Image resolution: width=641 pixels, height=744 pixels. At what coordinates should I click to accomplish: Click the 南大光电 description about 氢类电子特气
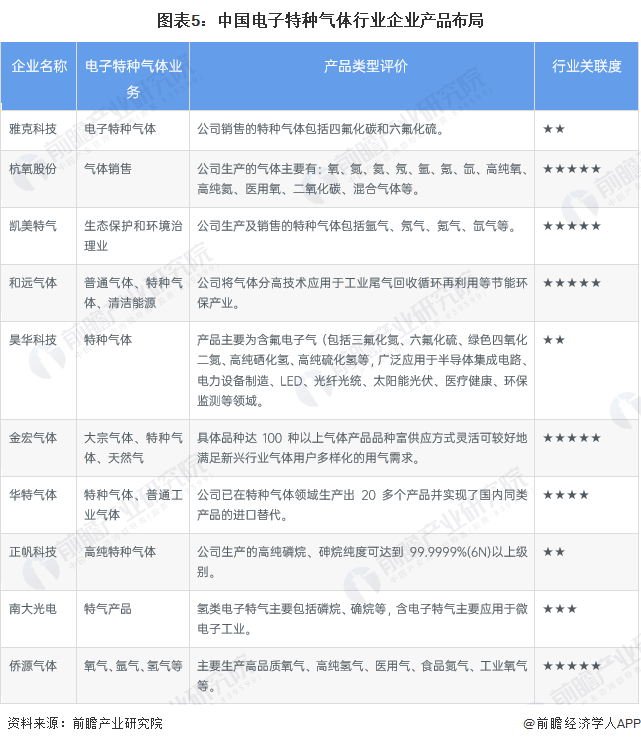[362, 619]
